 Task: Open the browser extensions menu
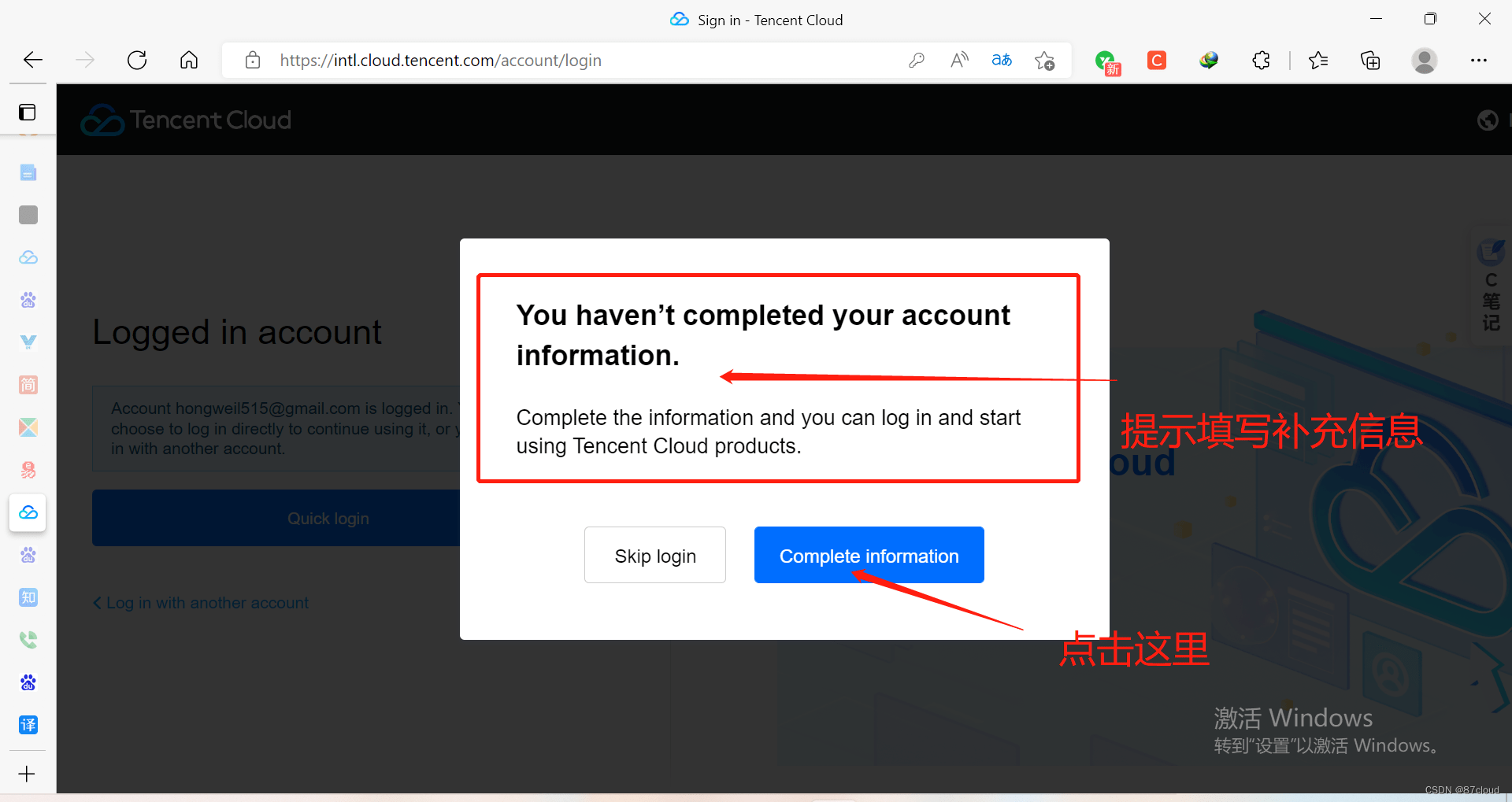click(1261, 60)
